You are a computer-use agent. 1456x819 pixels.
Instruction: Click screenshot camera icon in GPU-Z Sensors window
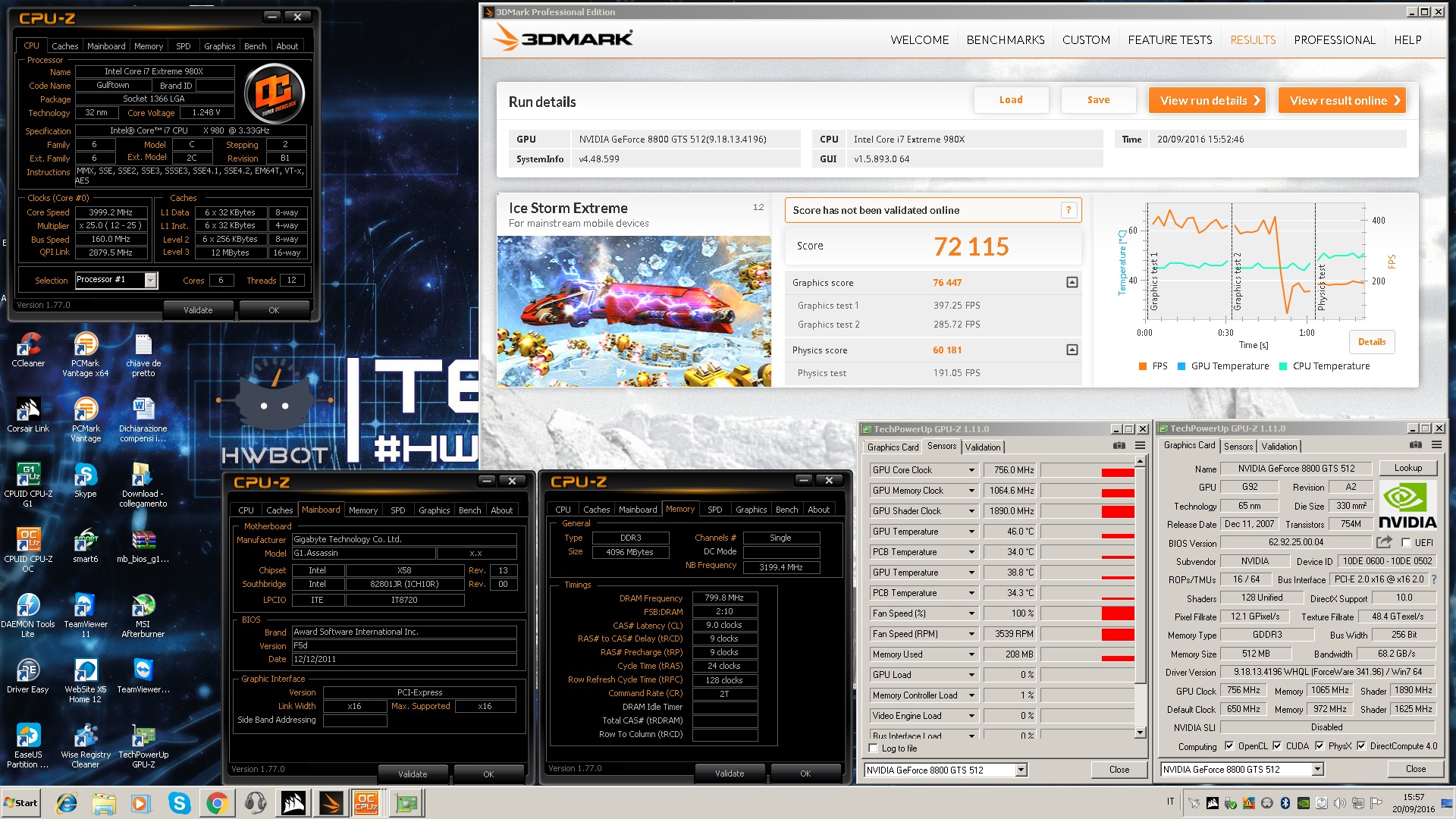tap(1119, 446)
